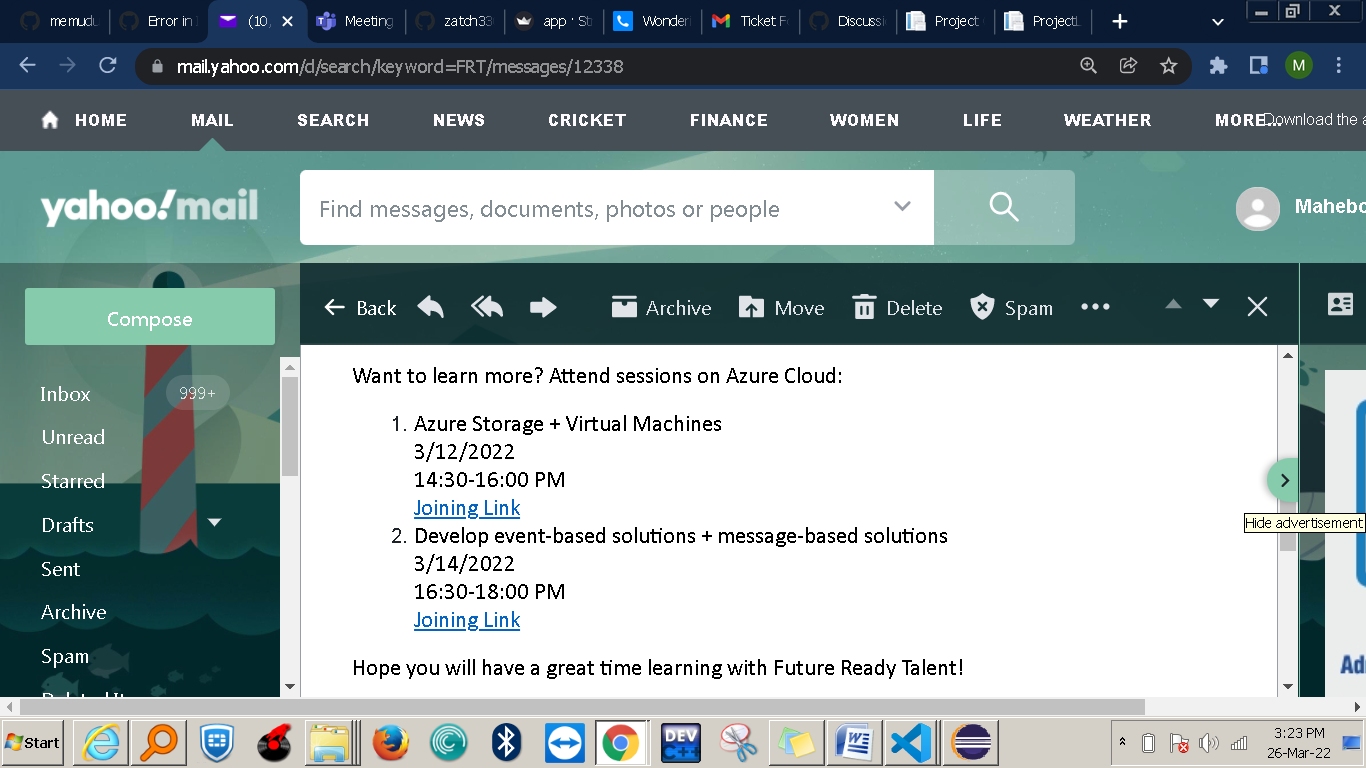Switch to the Ticket Gmail tab
Image resolution: width=1366 pixels, height=768 pixels.
pyautogui.click(x=752, y=21)
